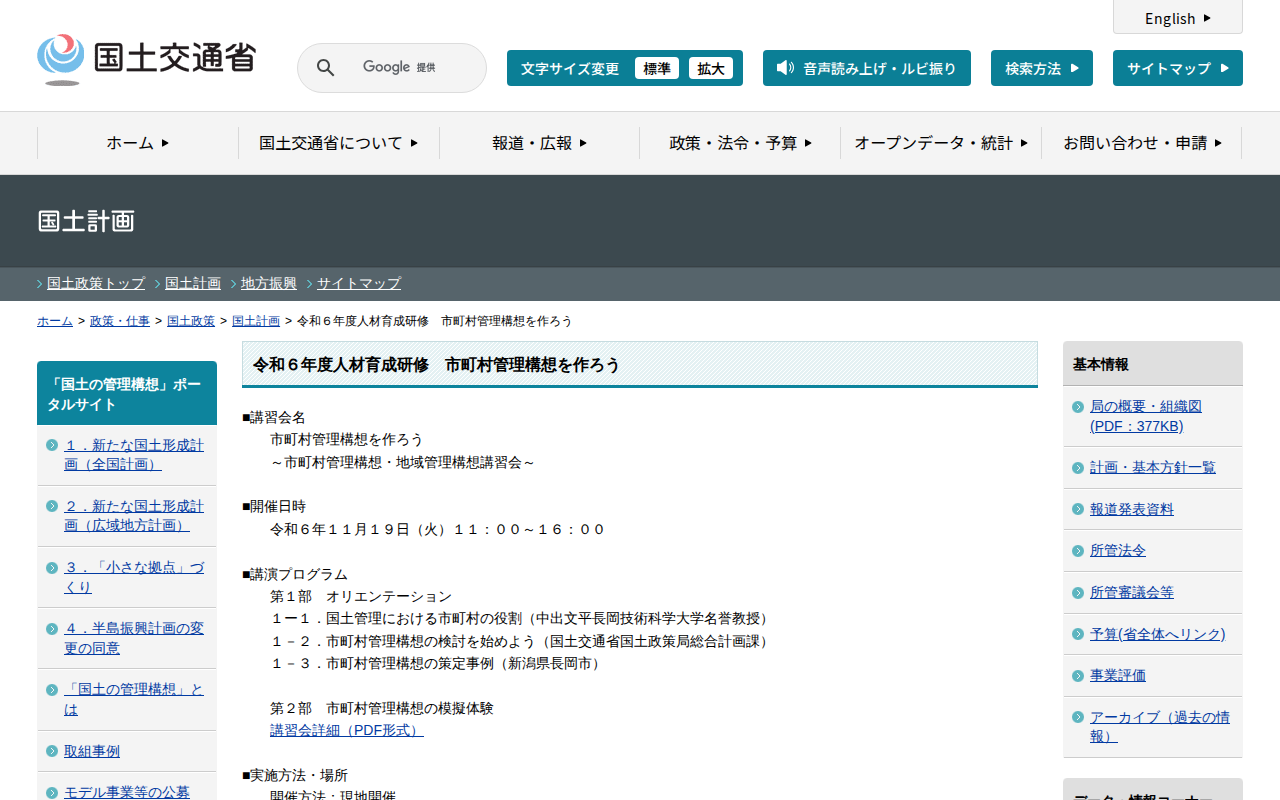The width and height of the screenshot is (1280, 800).
Task: Open 計画・基本方針一覧 sidebar link
Action: (x=1152, y=467)
